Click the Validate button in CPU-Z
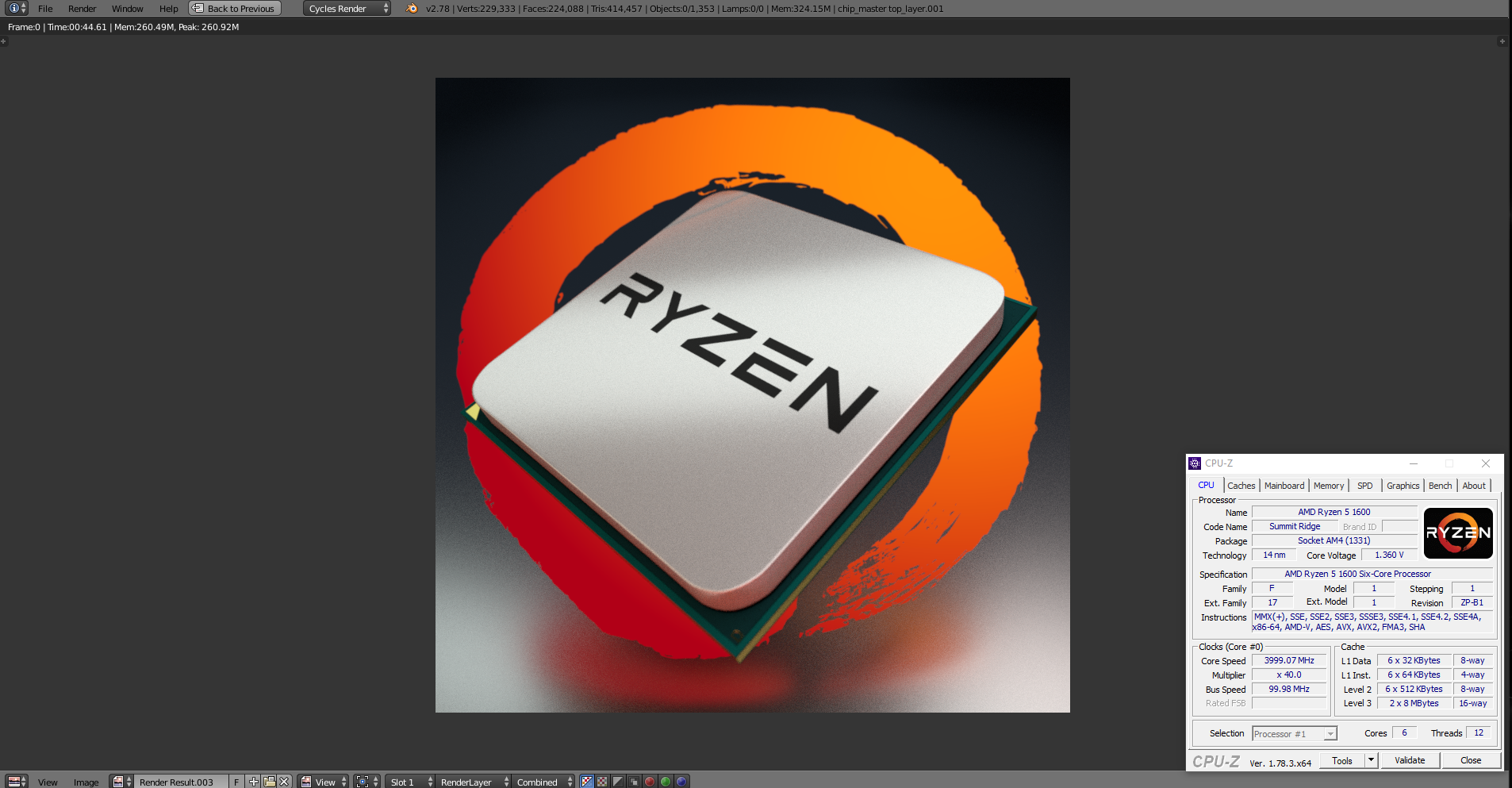Screen dimensions: 1512x788 (x=1410, y=760)
